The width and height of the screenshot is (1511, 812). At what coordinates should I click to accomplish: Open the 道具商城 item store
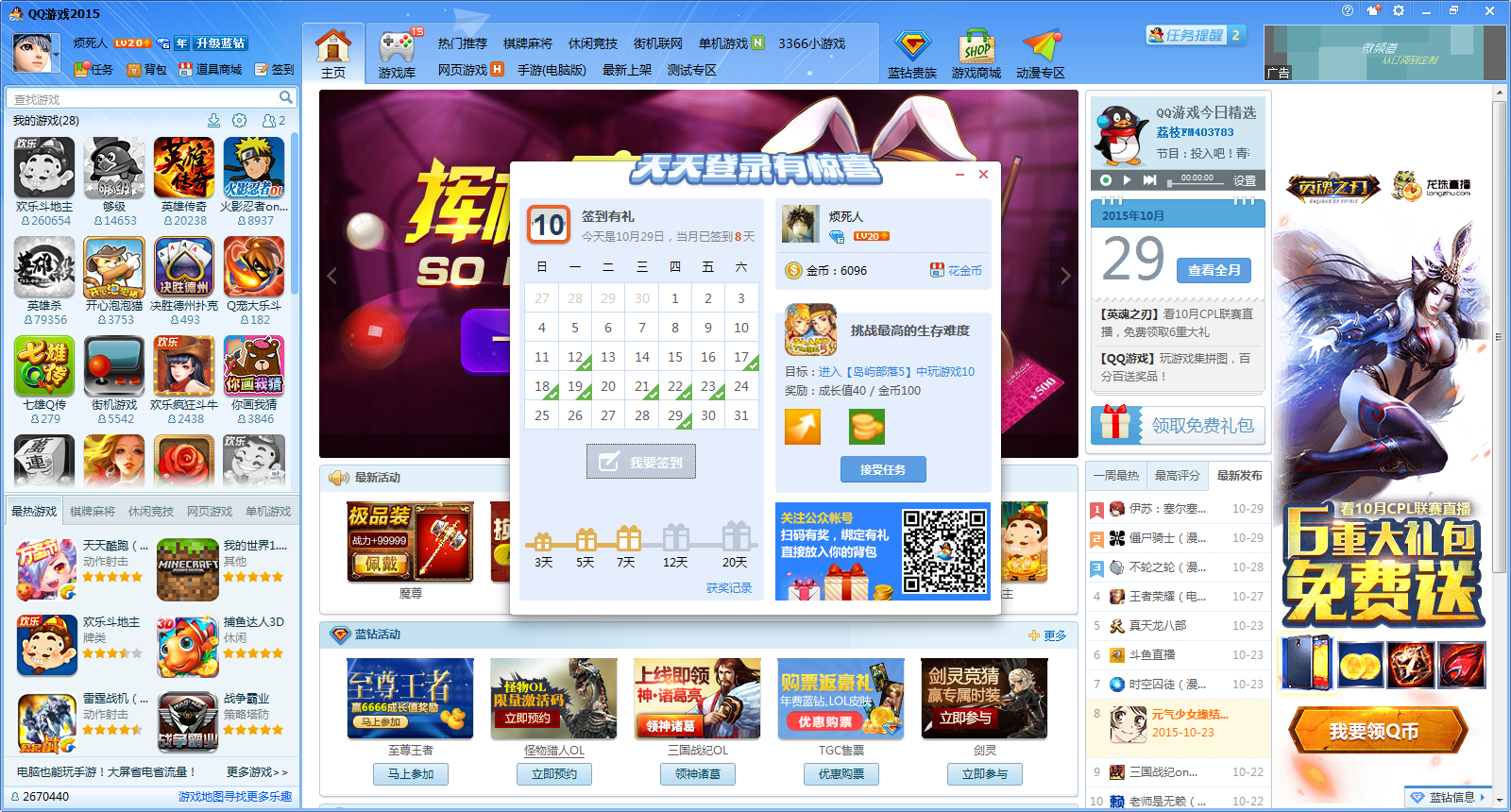coord(210,69)
